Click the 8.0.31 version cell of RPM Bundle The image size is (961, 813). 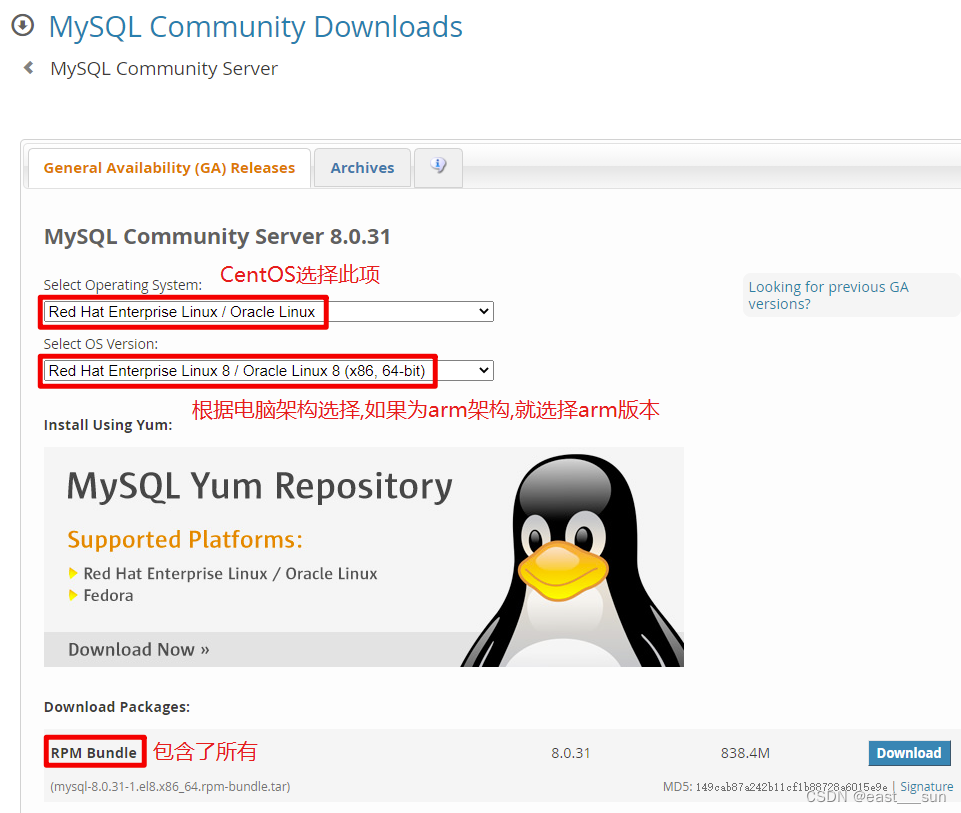(570, 753)
